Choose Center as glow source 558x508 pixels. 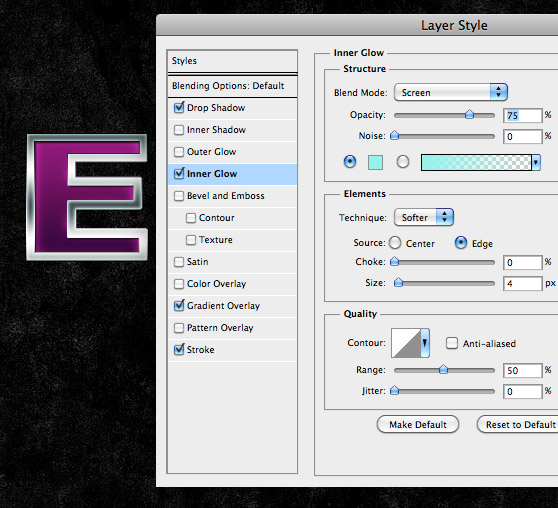(x=395, y=243)
